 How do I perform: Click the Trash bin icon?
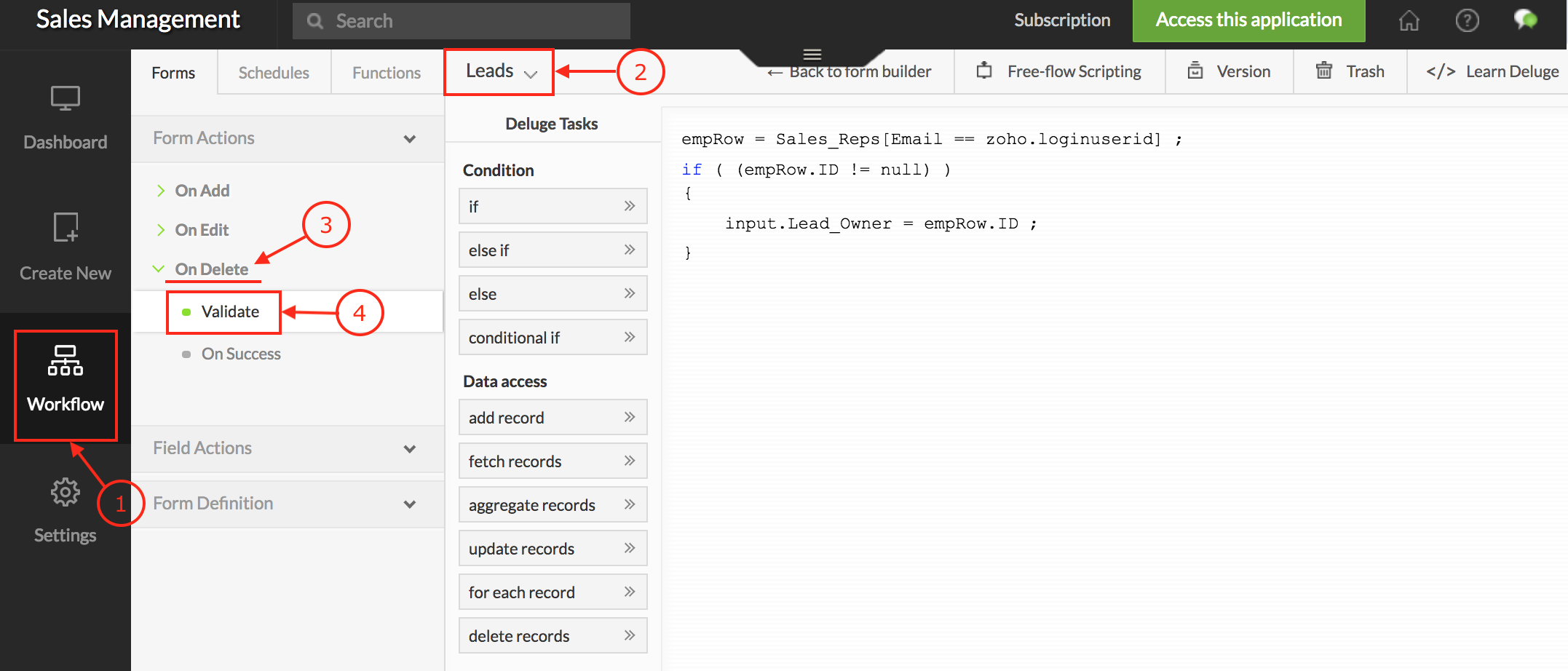(x=1324, y=71)
